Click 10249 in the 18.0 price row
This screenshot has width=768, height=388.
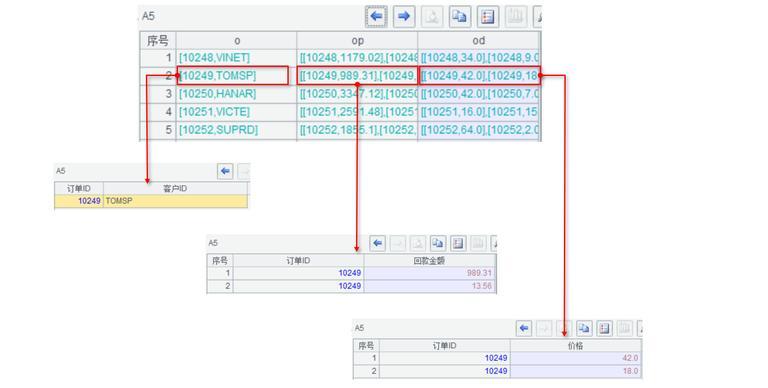tap(445, 371)
